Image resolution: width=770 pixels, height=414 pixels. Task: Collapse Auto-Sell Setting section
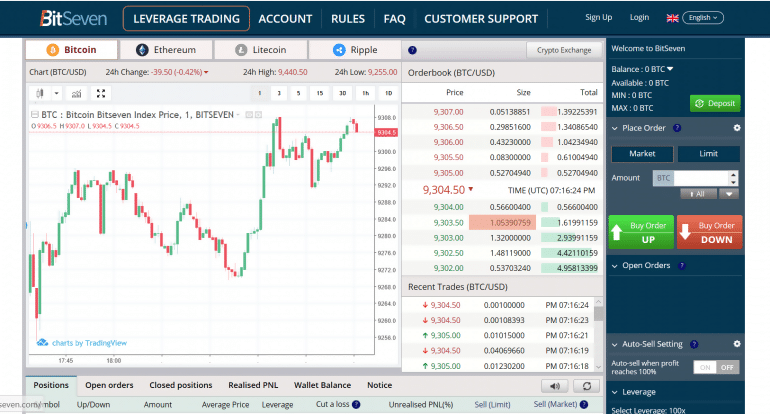click(614, 344)
